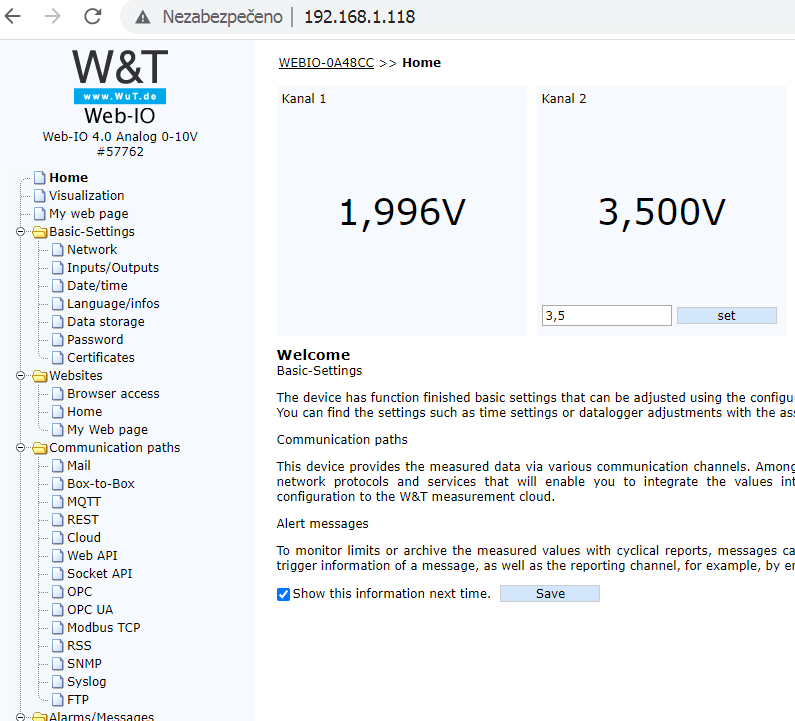Click the Basic-Settings folder icon
The width and height of the screenshot is (795, 721).
(x=40, y=232)
